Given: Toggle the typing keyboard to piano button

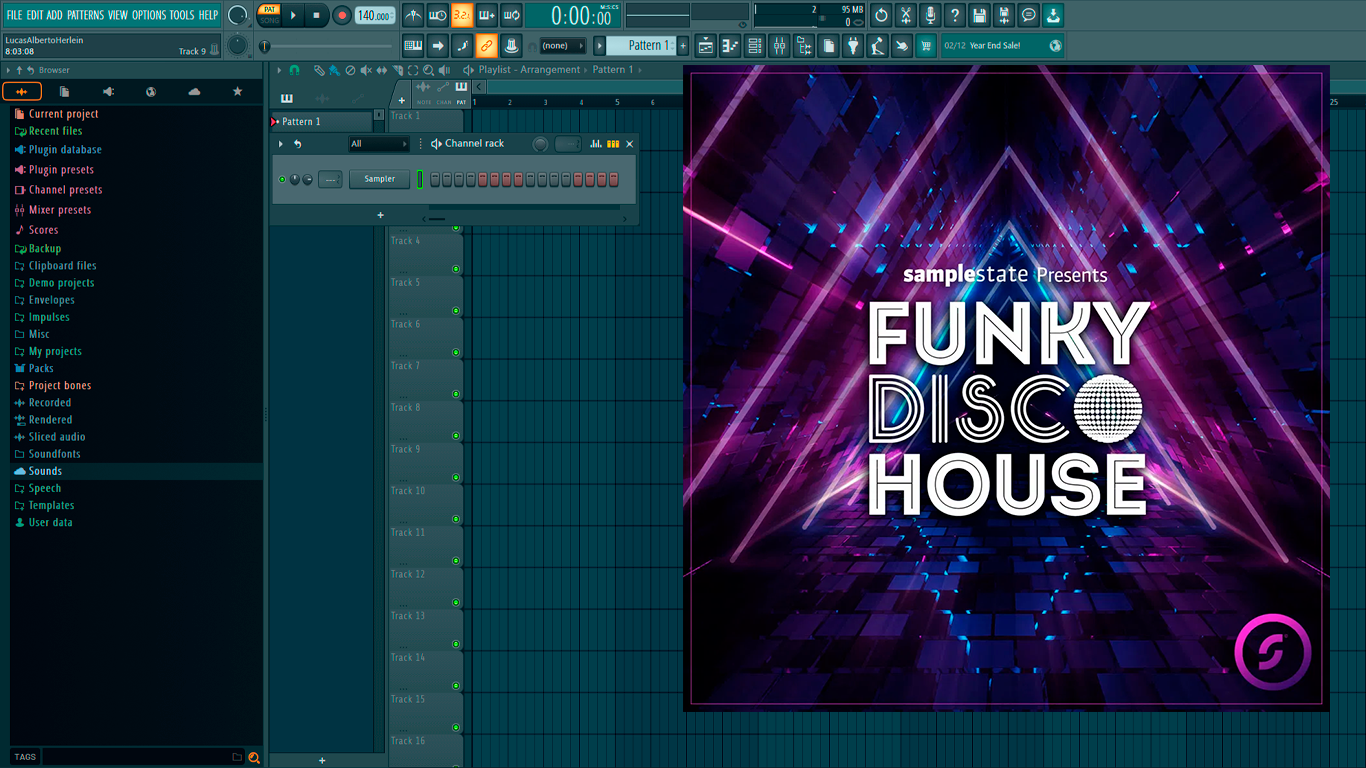Looking at the screenshot, I should tap(413, 46).
